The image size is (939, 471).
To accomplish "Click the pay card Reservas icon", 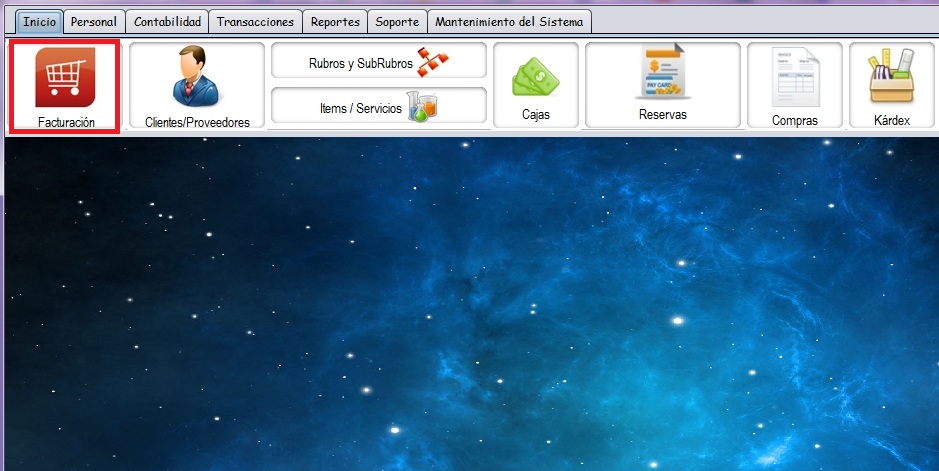I will (x=662, y=74).
